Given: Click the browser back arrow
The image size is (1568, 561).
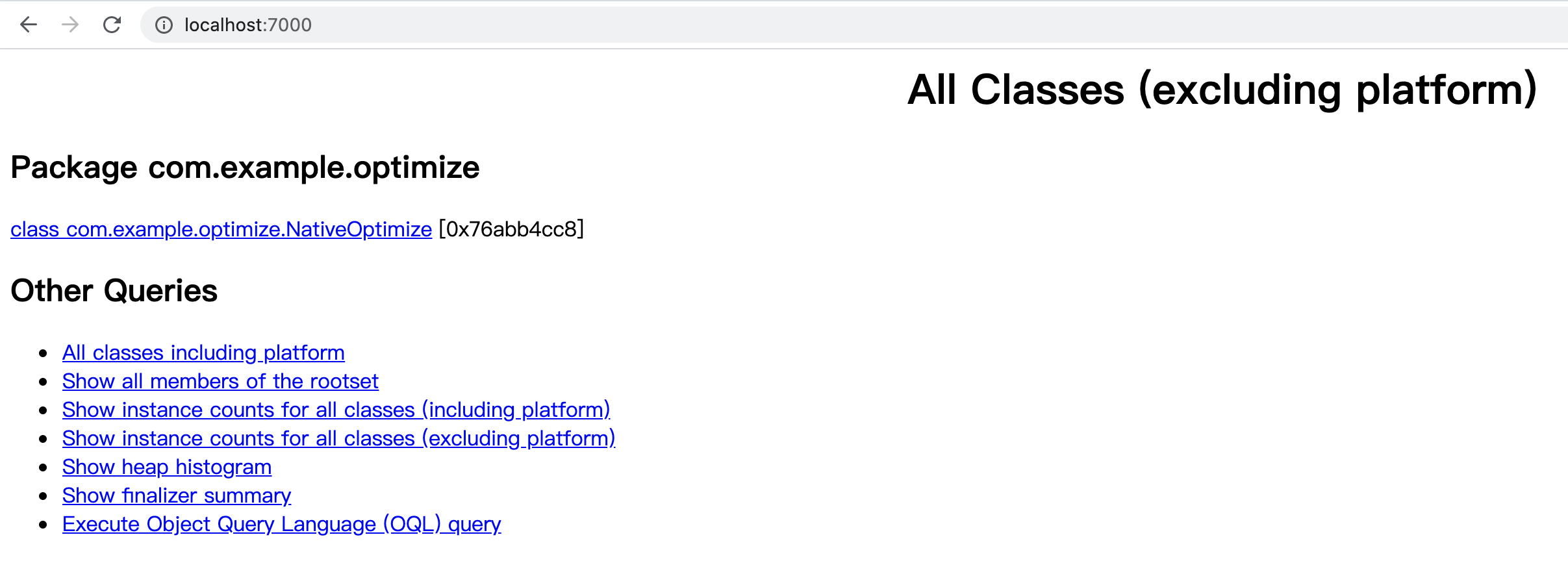Looking at the screenshot, I should (29, 25).
